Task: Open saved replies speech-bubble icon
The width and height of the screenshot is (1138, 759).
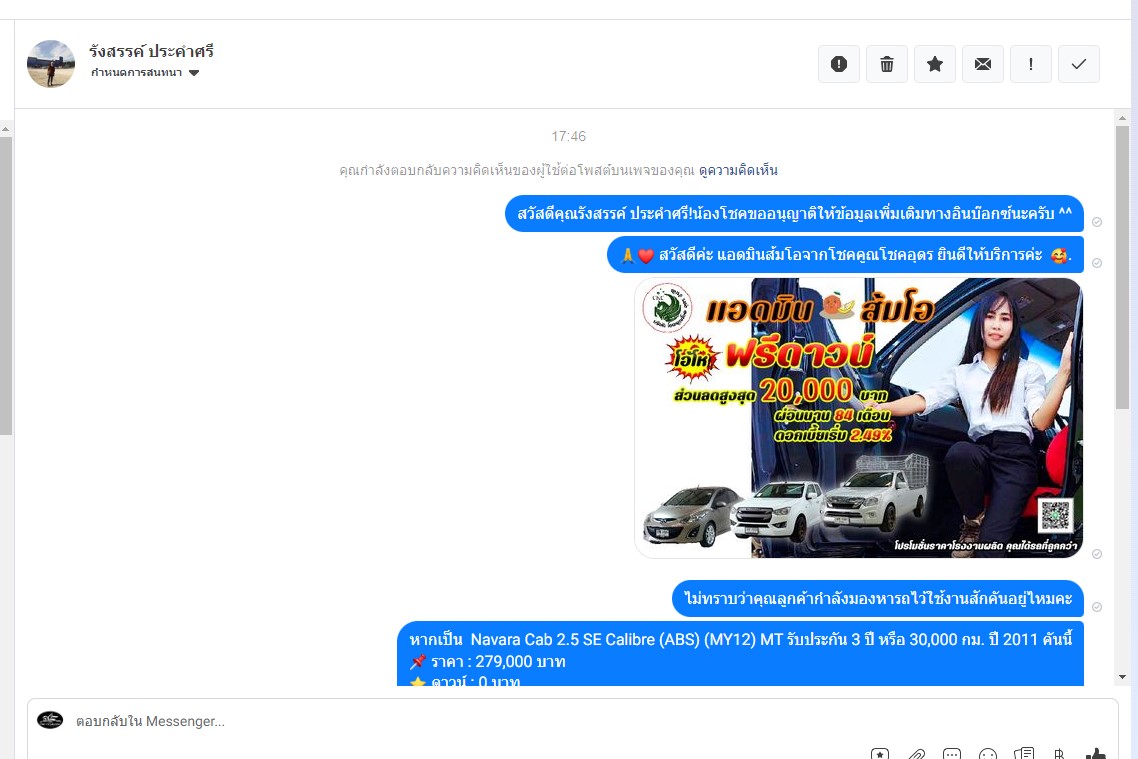Action: pos(951,755)
